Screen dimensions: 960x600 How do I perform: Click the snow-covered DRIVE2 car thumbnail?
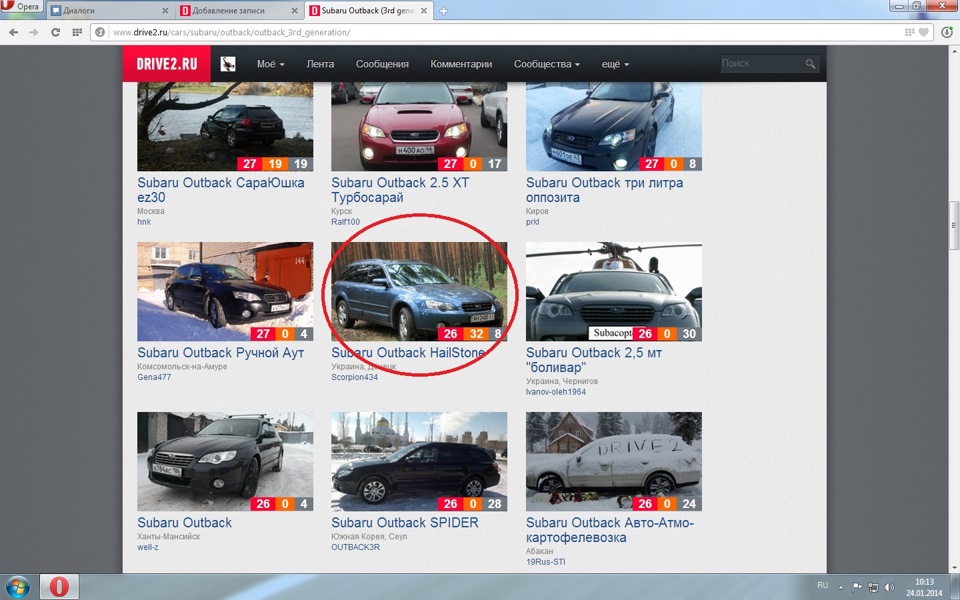(613, 462)
